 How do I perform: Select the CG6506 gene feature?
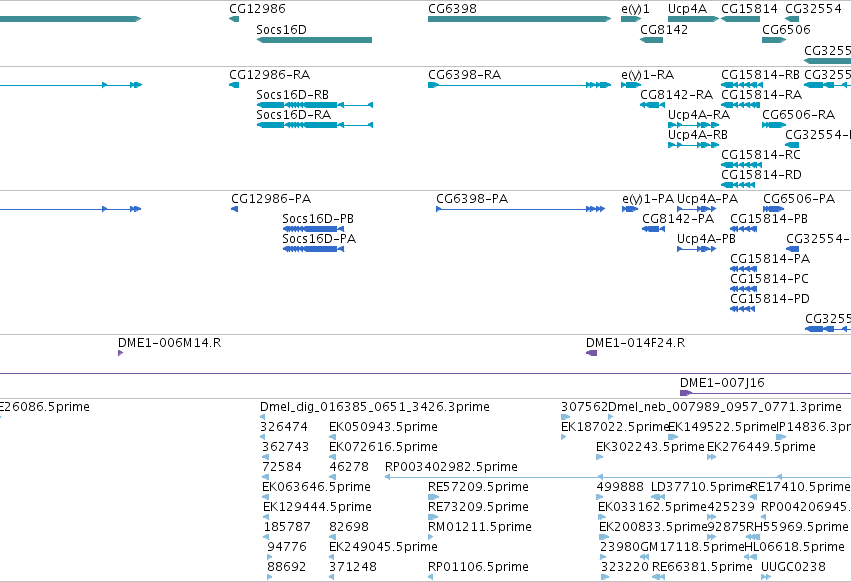pyautogui.click(x=774, y=40)
